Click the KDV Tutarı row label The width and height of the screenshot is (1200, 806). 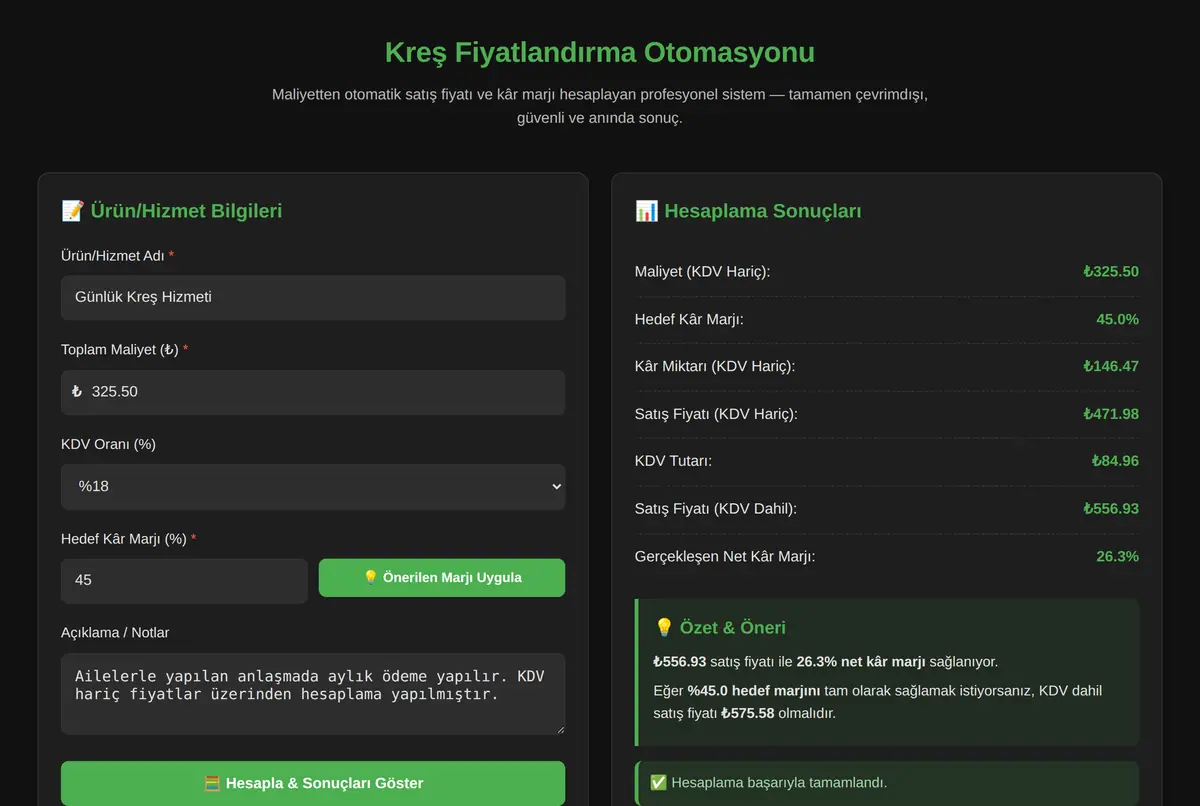[673, 461]
